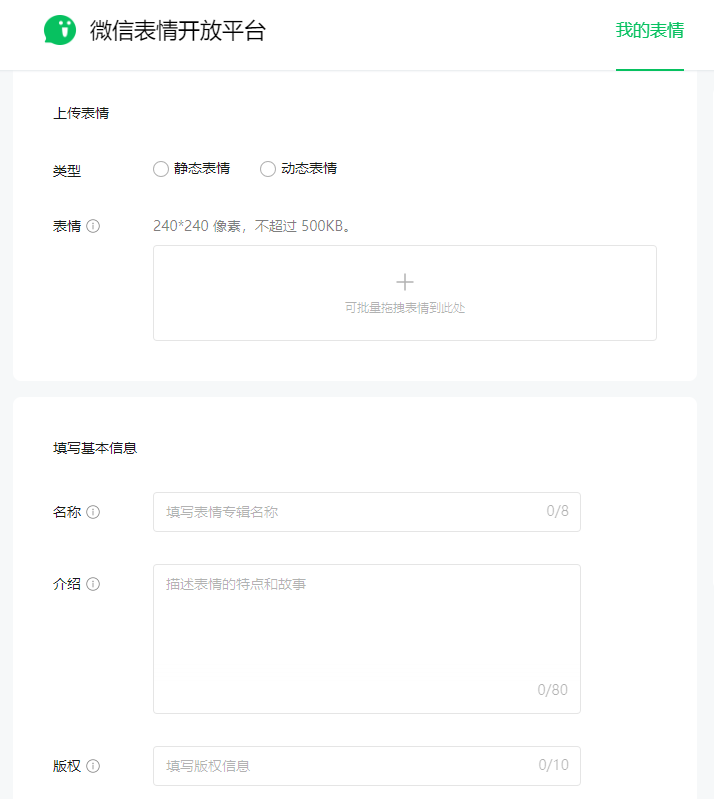
Task: Click the 填写基本信息 section heading
Action: coord(95,448)
